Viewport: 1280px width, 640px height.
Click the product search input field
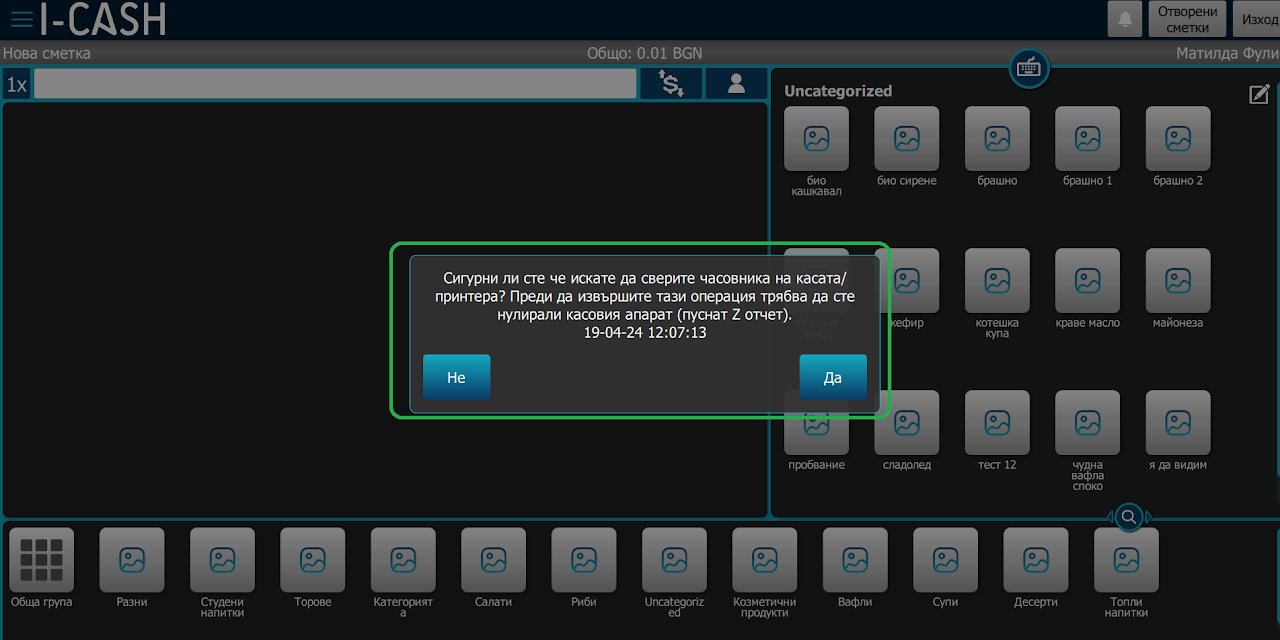click(x=335, y=84)
